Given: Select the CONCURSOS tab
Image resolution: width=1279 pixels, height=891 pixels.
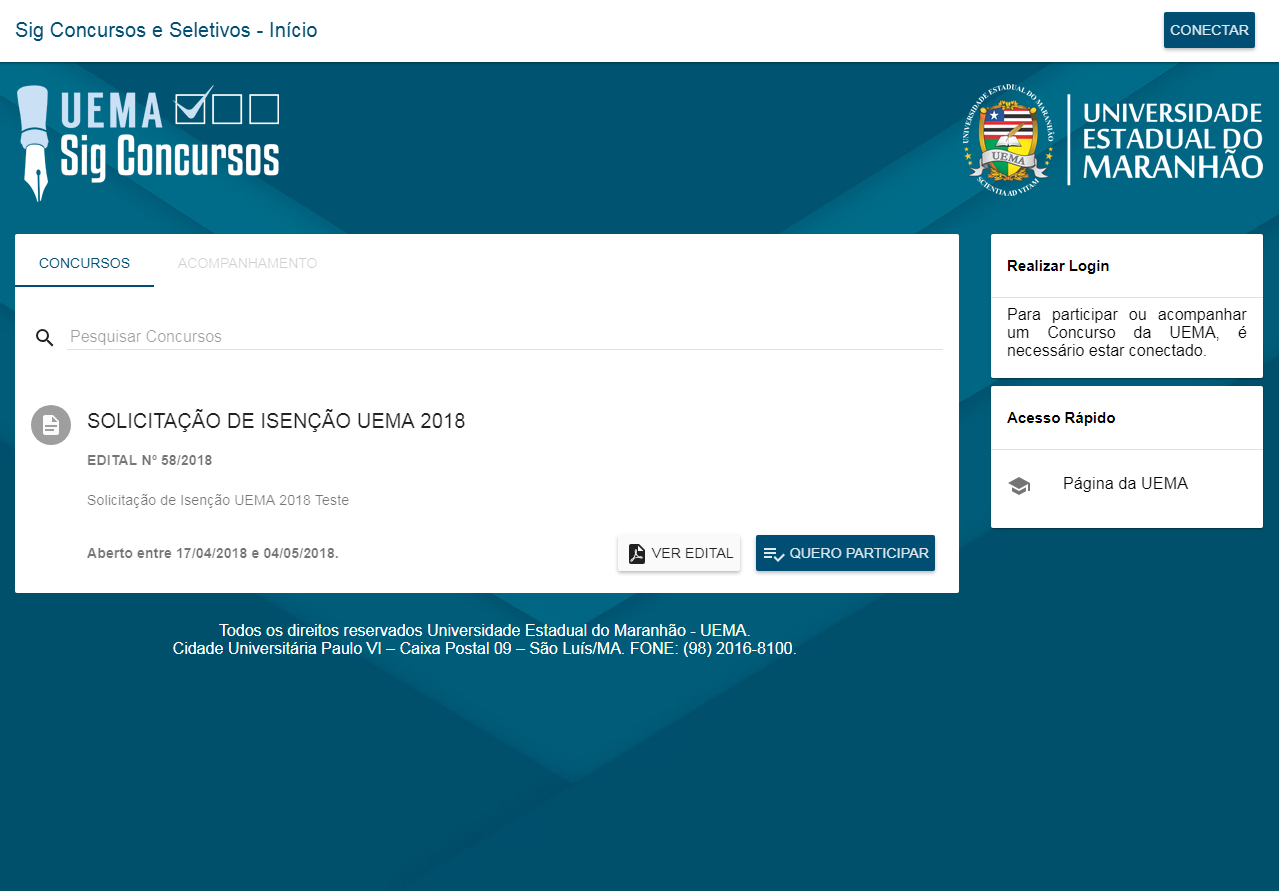Looking at the screenshot, I should [x=84, y=263].
